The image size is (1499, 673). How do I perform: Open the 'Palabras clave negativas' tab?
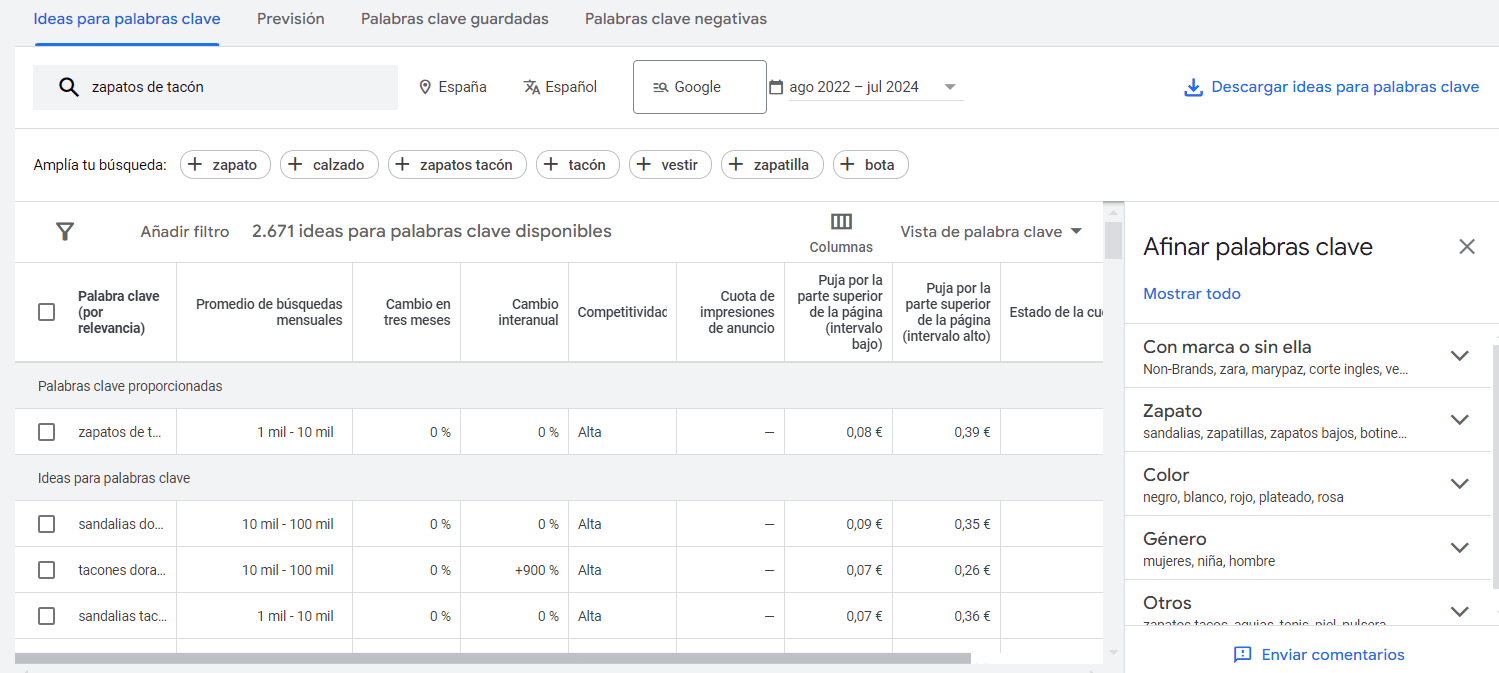pos(676,19)
